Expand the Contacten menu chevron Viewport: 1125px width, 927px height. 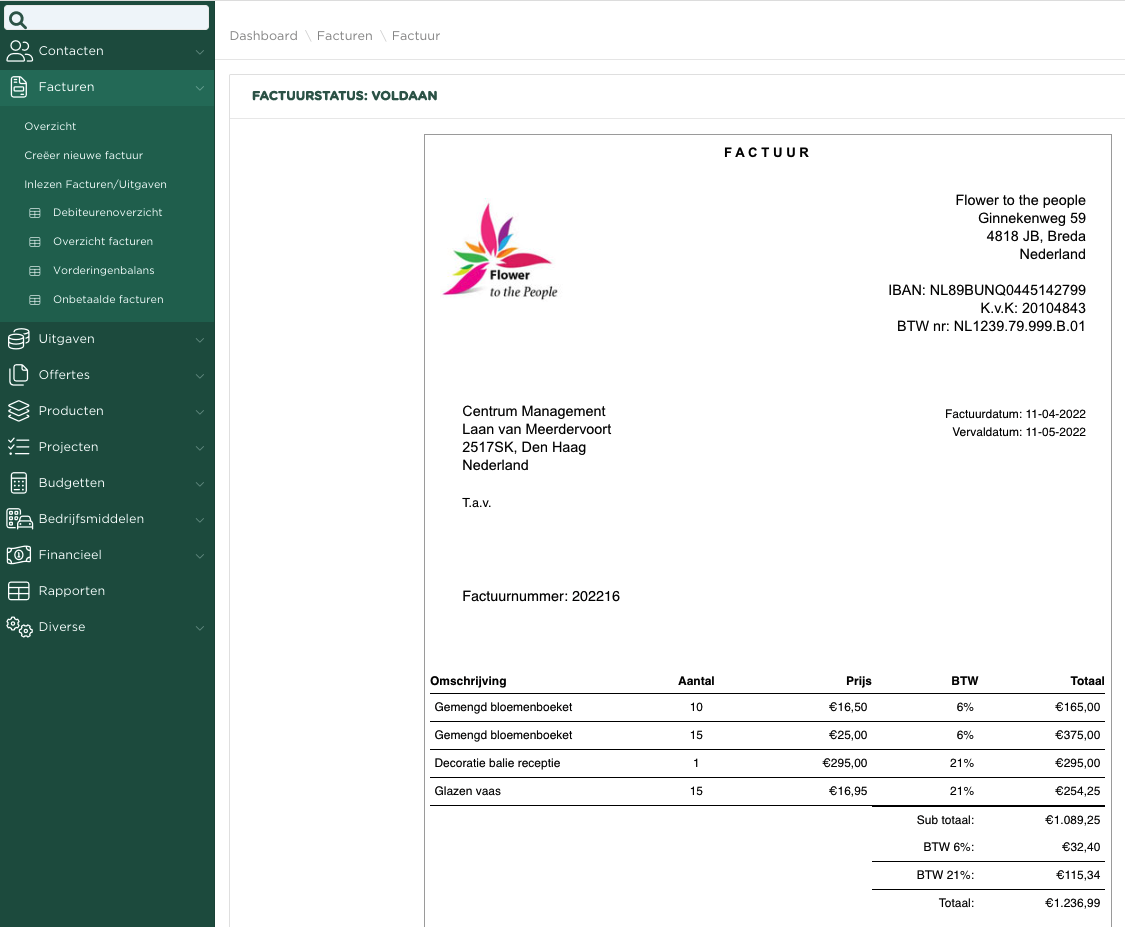click(200, 52)
